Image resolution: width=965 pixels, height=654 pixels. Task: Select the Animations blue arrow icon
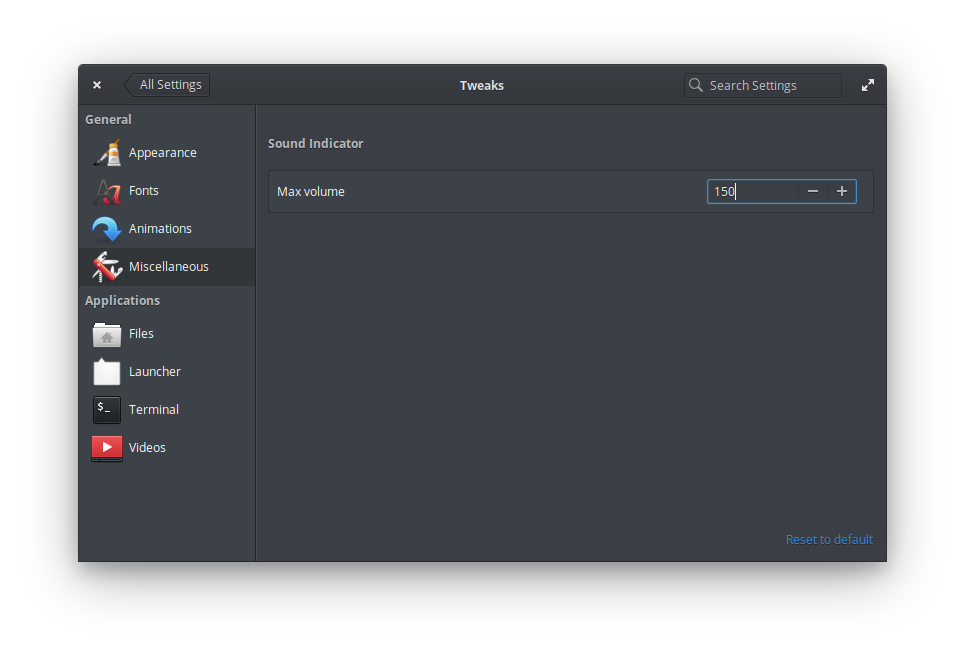point(107,229)
